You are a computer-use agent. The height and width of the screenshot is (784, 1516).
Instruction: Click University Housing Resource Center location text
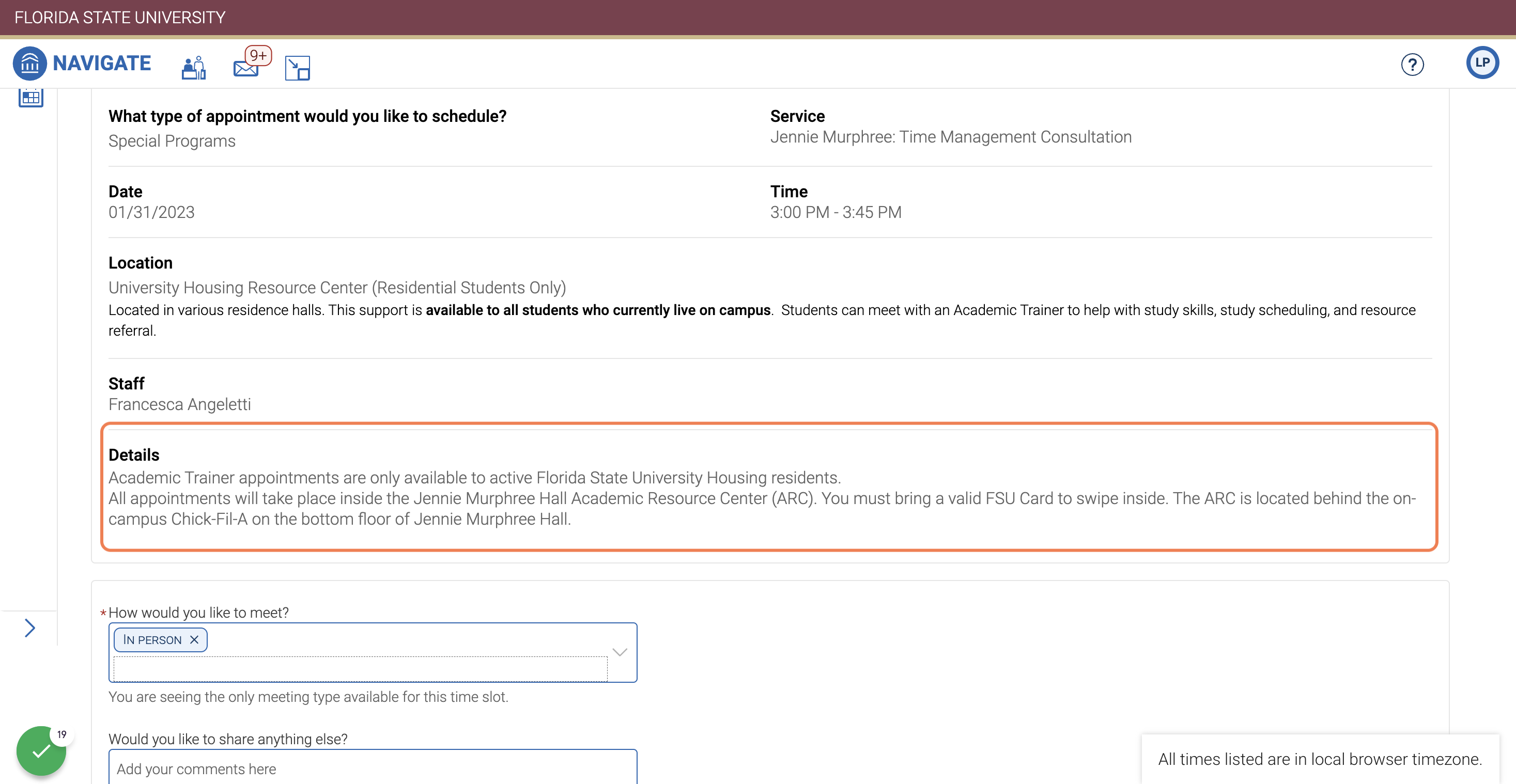(x=337, y=288)
